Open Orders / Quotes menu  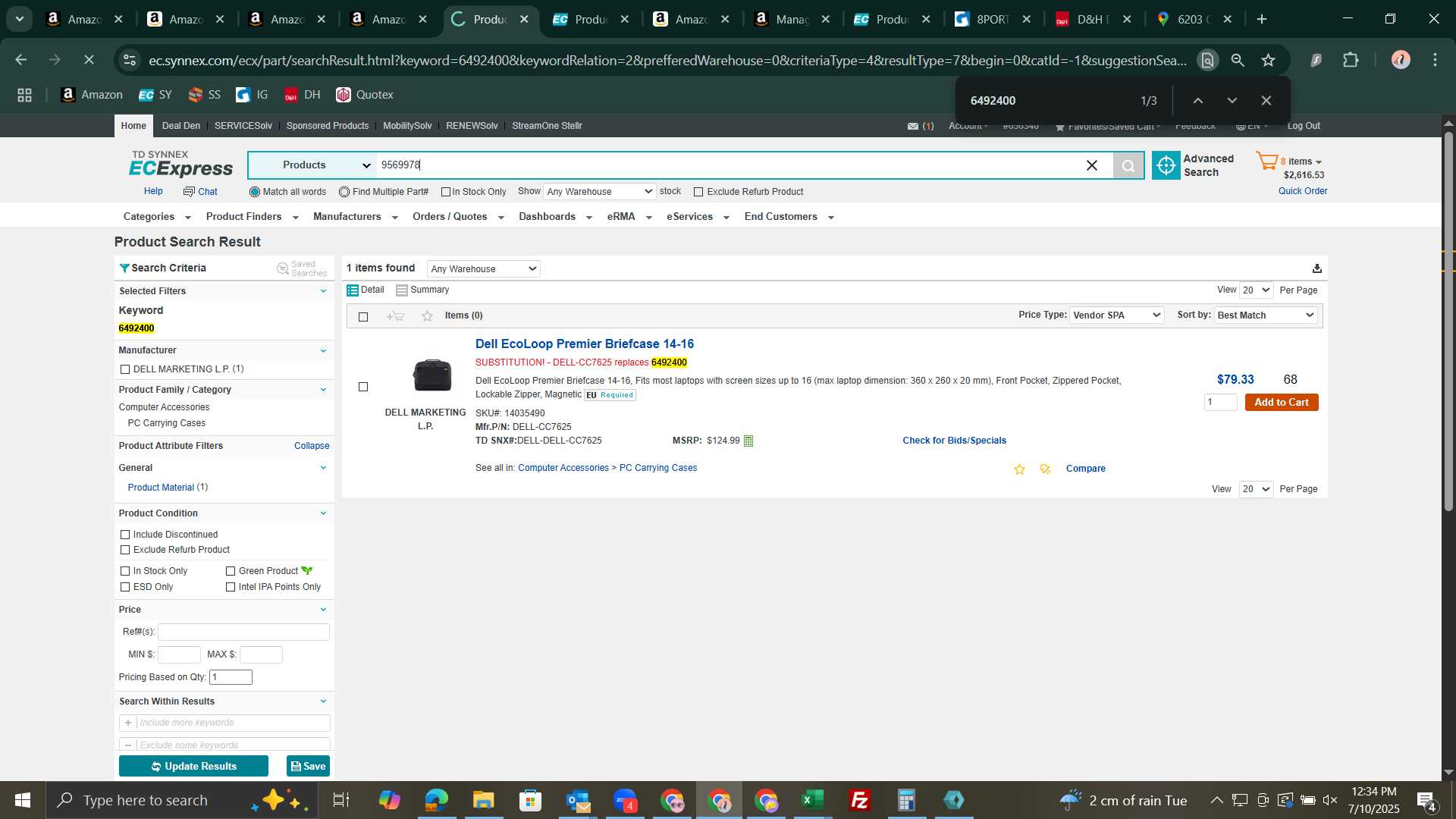pos(458,217)
